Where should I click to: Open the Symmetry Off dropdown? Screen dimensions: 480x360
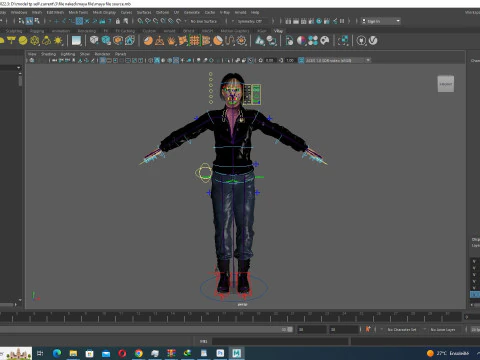(x=250, y=21)
